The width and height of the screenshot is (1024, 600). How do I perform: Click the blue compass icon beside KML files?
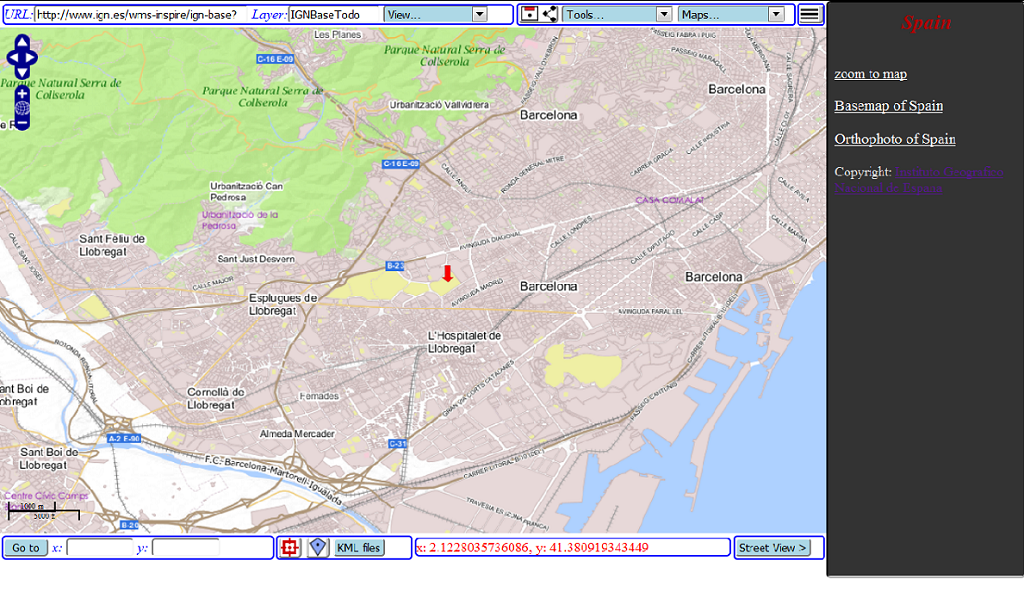(x=317, y=547)
